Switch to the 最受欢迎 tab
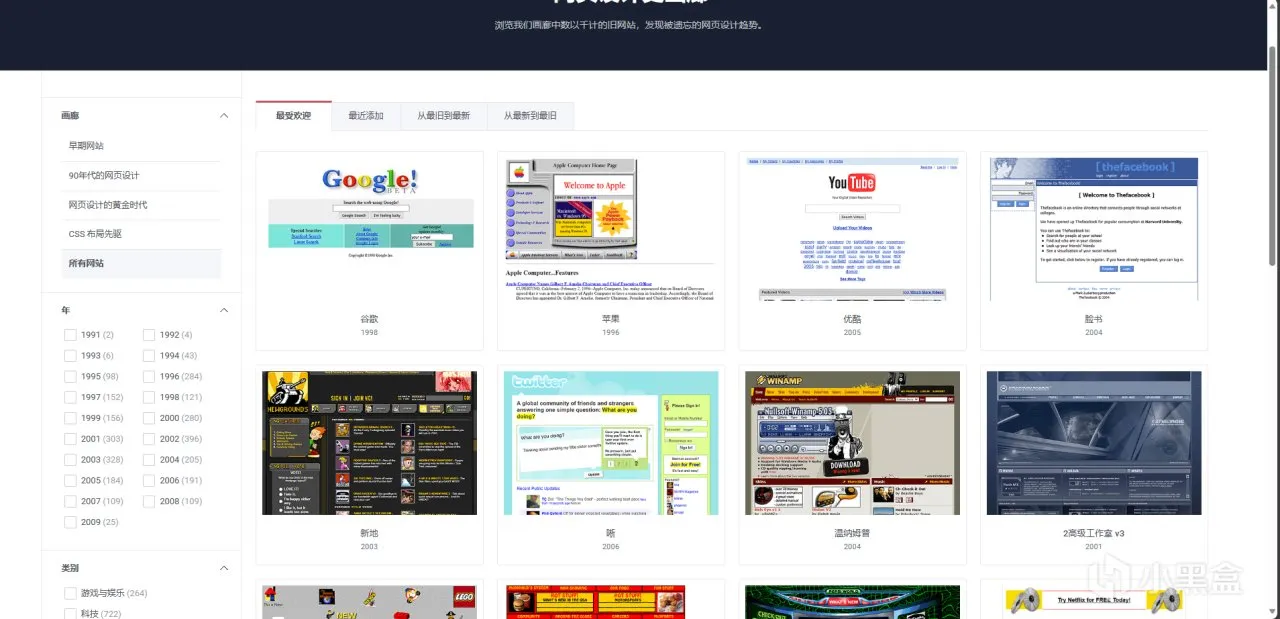Viewport: 1280px width, 619px height. click(293, 116)
